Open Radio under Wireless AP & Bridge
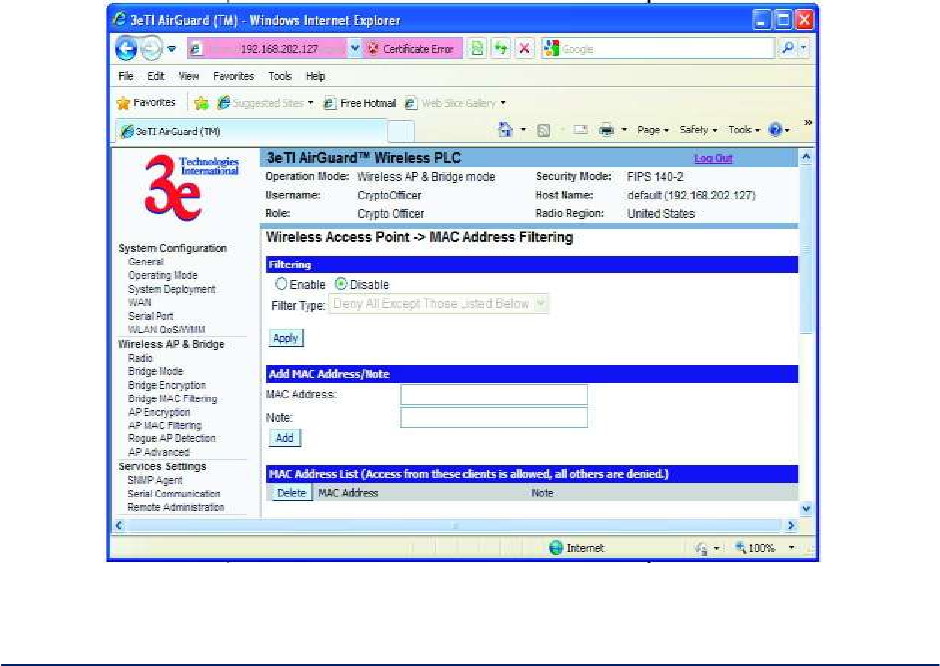This screenshot has width=940, height=666. pyautogui.click(x=140, y=358)
